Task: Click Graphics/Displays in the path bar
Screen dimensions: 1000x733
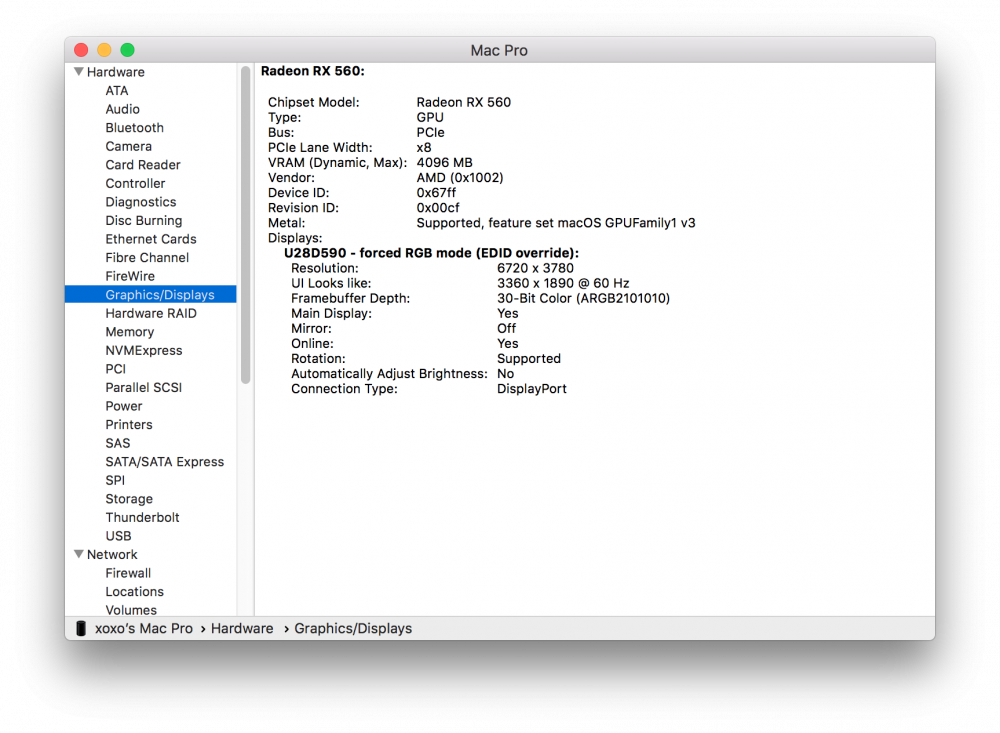Action: click(353, 628)
